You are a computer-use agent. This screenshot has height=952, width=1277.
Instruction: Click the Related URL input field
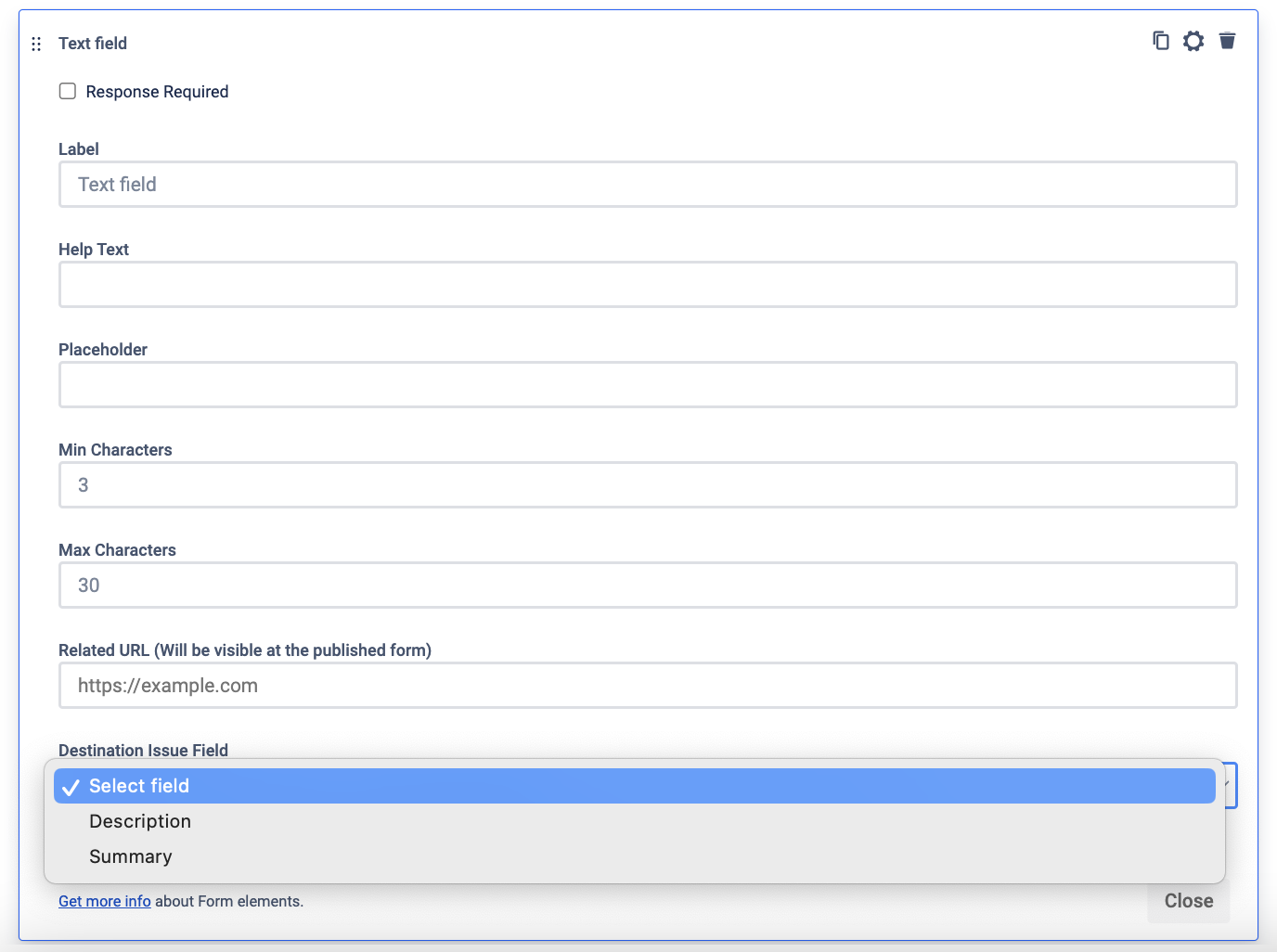click(x=648, y=685)
